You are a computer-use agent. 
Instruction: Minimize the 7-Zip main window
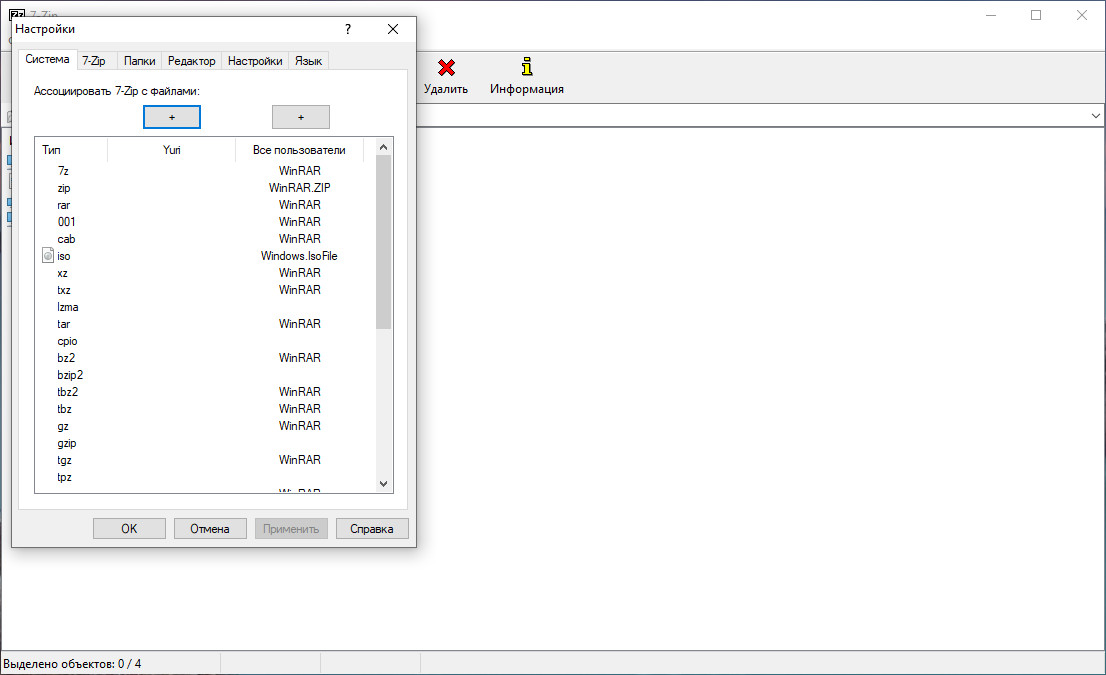[x=991, y=15]
